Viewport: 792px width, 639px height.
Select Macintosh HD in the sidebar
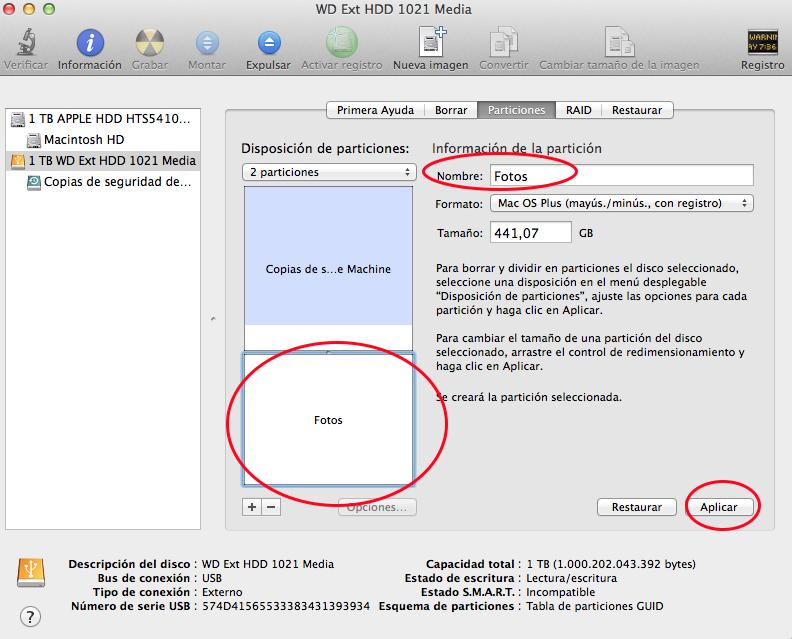pyautogui.click(x=84, y=139)
